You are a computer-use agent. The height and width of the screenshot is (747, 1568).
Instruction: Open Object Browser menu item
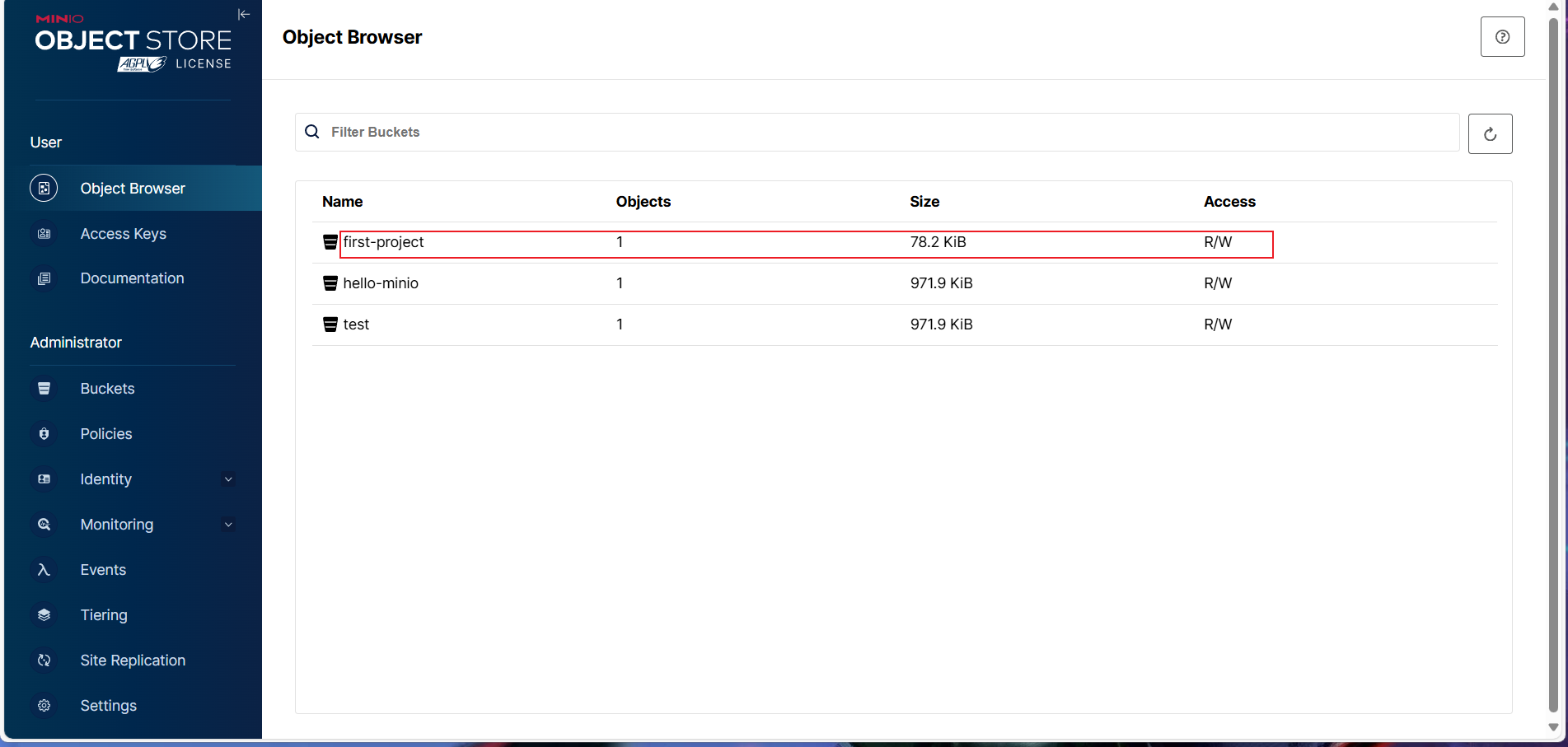pyautogui.click(x=133, y=189)
